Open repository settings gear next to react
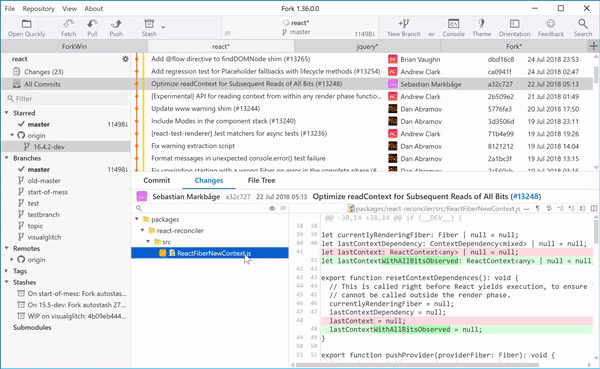The width and height of the screenshot is (600, 369). 125,59
